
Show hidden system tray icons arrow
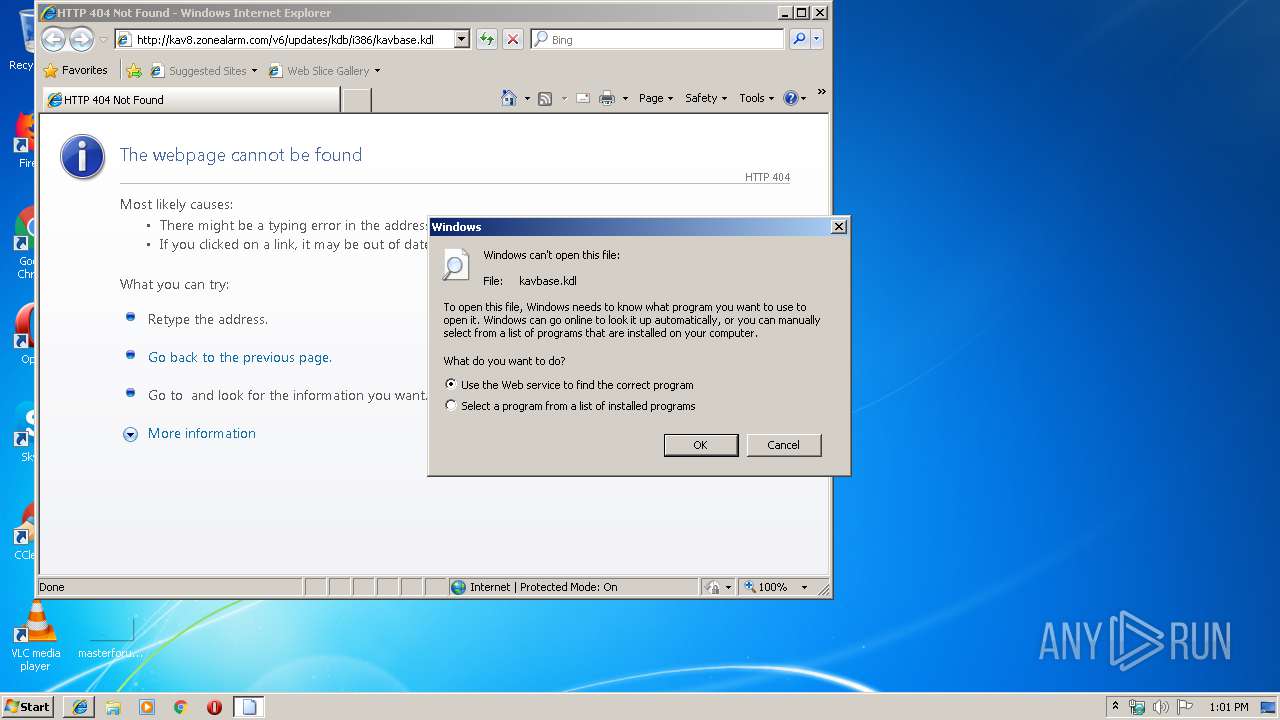pyautogui.click(x=1115, y=706)
